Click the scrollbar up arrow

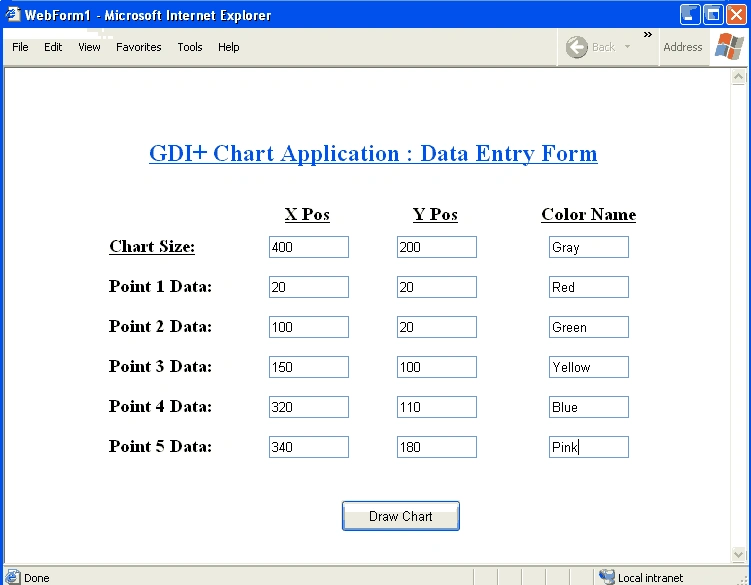click(x=739, y=77)
